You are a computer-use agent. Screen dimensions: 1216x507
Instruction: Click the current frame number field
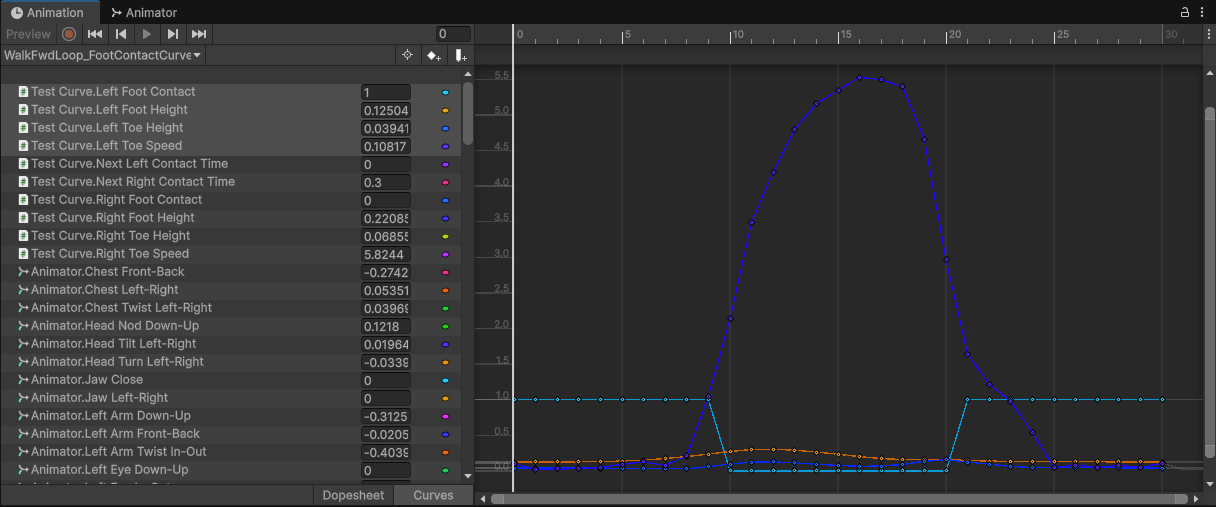click(453, 34)
